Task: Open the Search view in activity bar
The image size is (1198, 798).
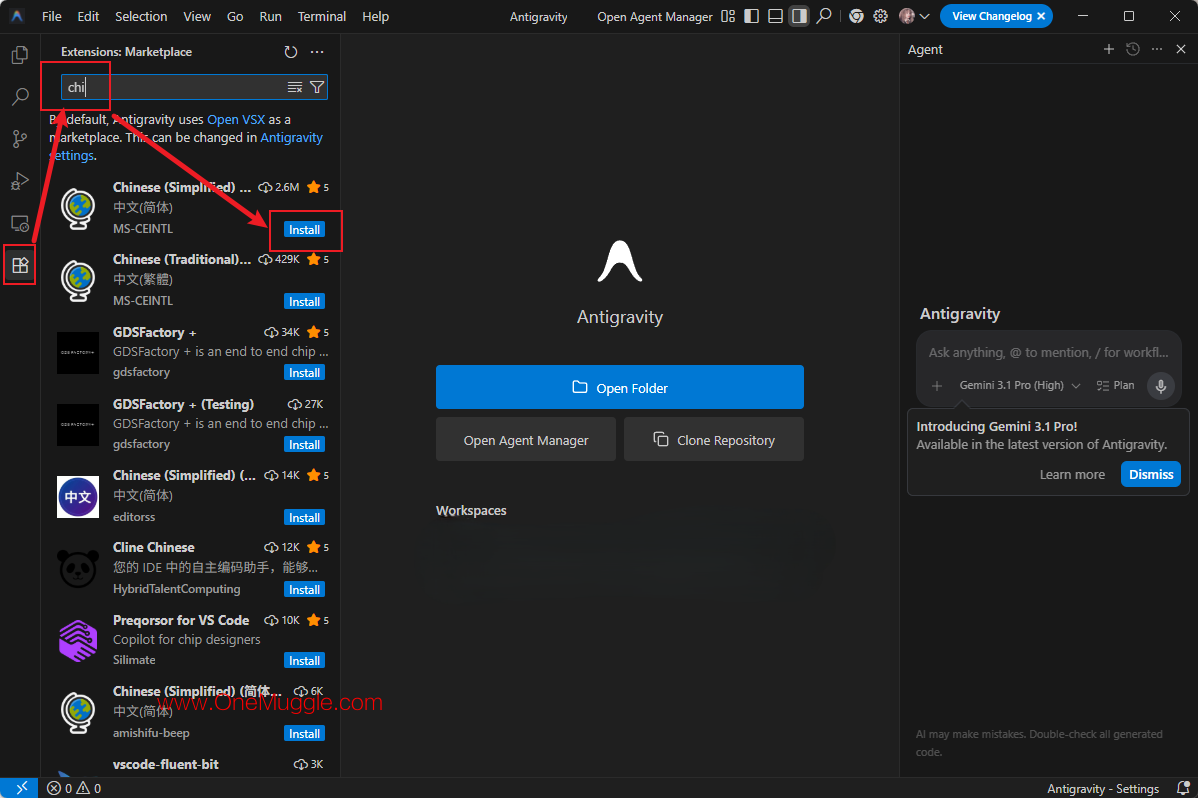Action: (20, 96)
